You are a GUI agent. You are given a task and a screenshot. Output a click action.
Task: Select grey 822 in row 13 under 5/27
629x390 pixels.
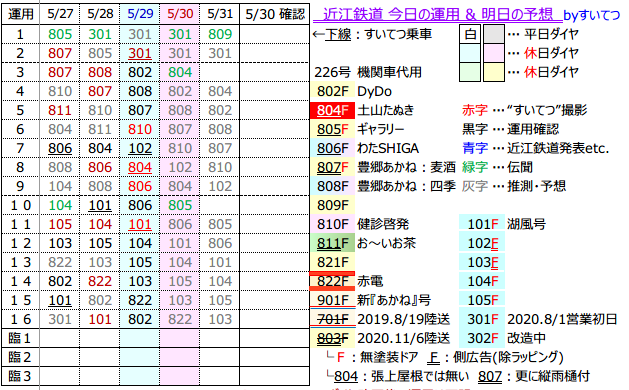coord(60,262)
